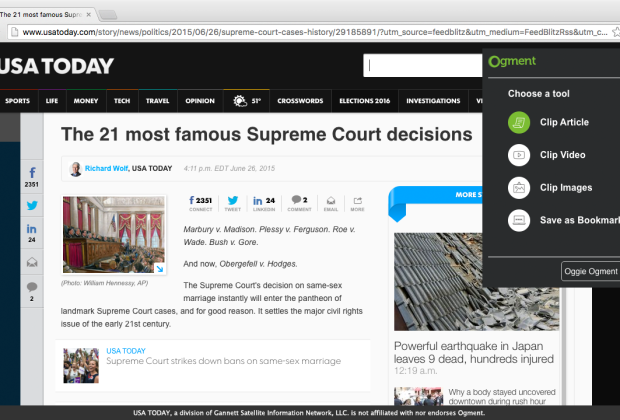Click Clip Video label
Viewport: 620px width, 420px height.
pyautogui.click(x=563, y=155)
